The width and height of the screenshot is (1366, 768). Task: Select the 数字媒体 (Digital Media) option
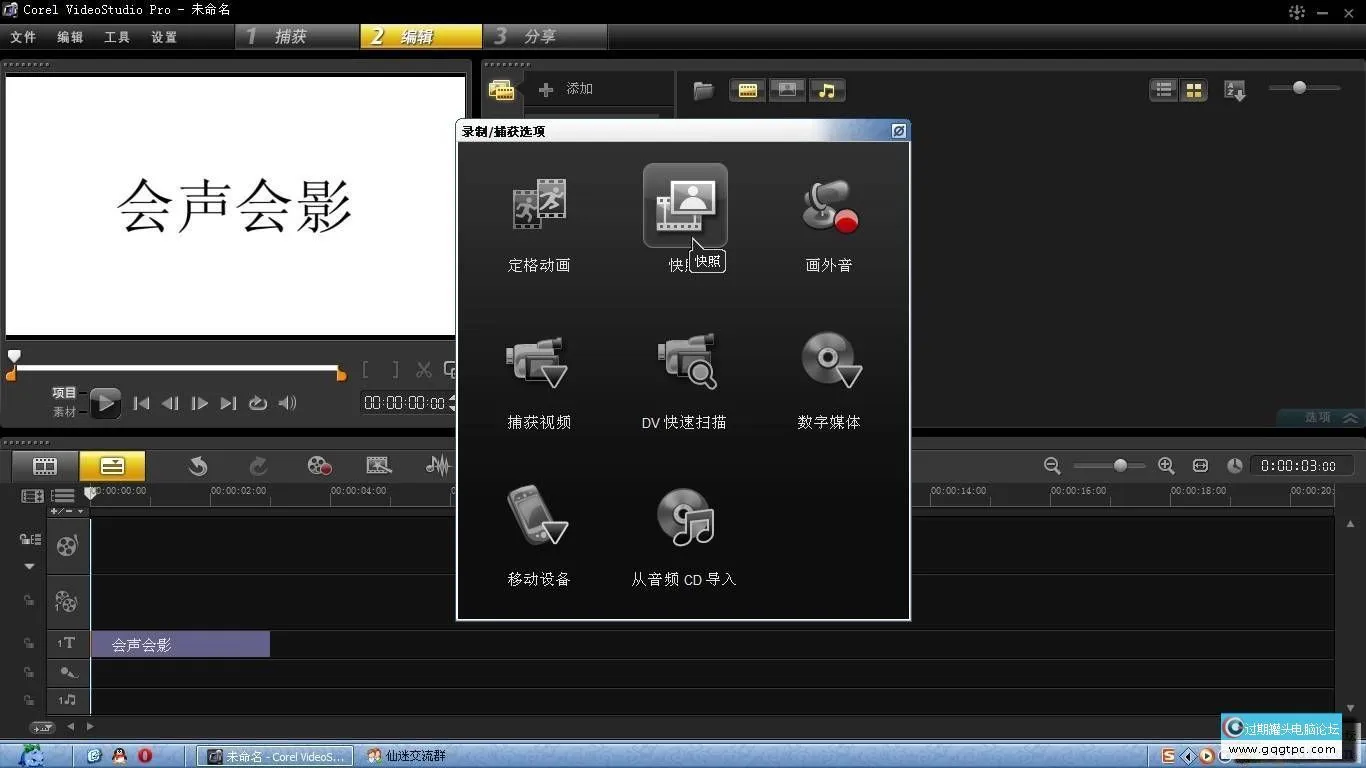pos(828,360)
